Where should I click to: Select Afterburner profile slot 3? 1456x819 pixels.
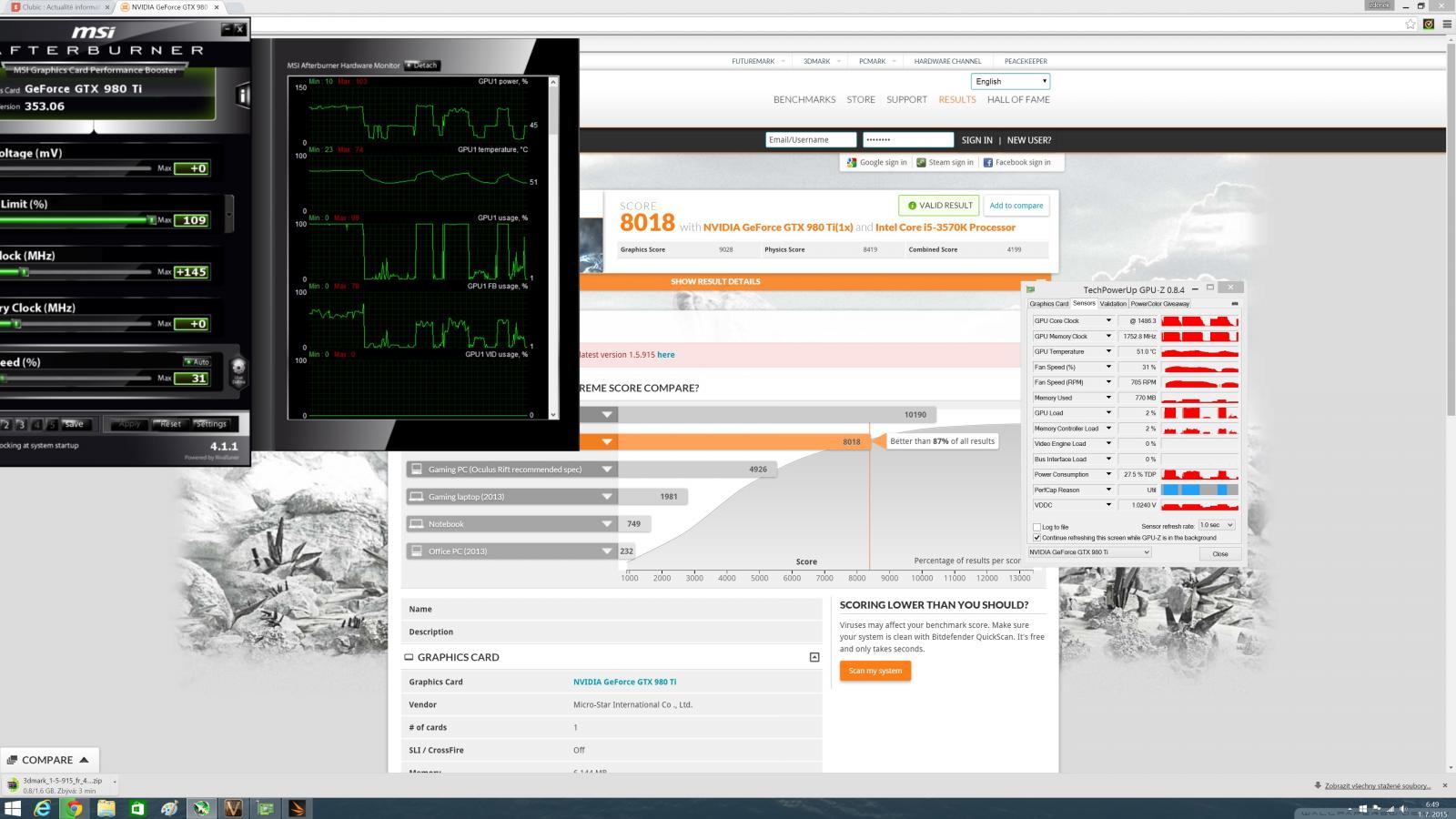click(x=21, y=424)
